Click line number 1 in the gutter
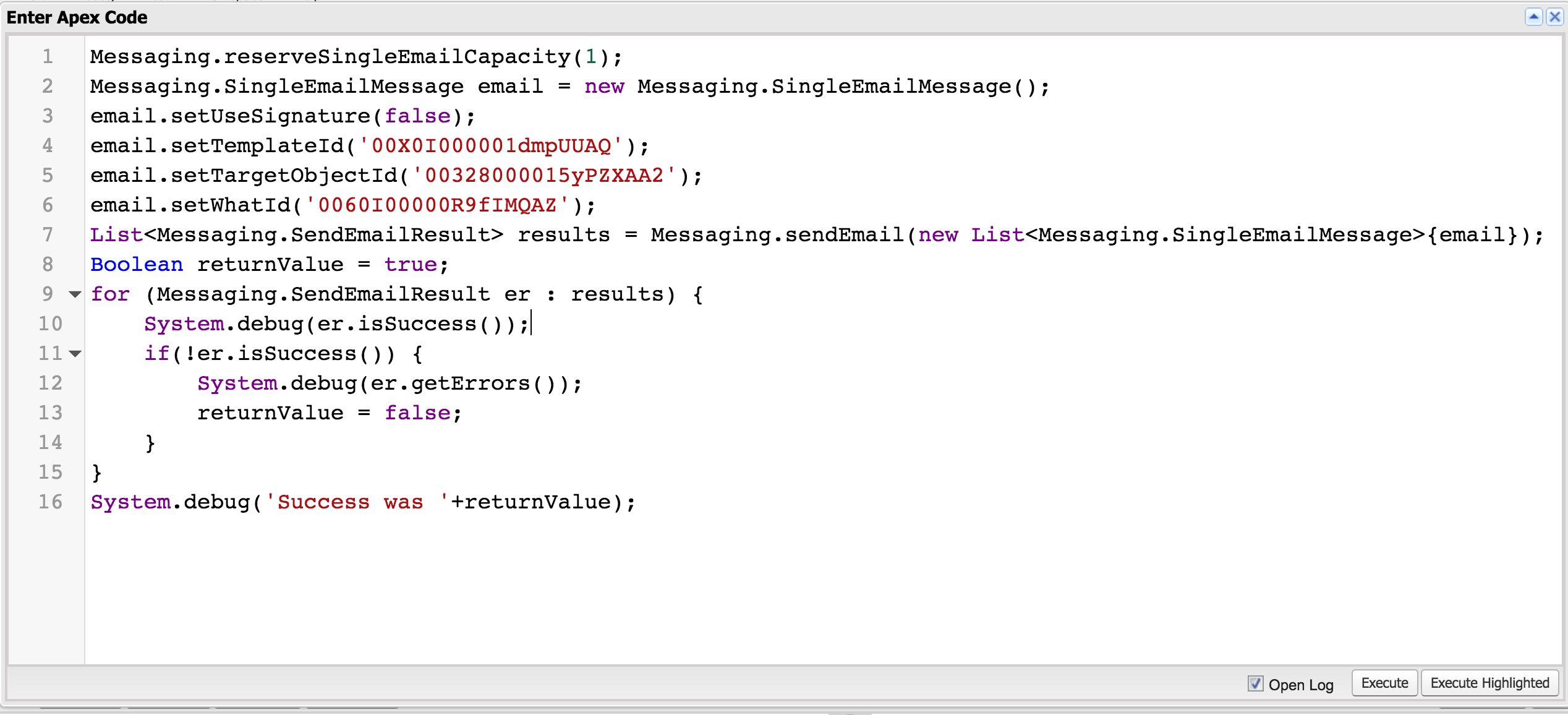The width and height of the screenshot is (1568, 715). [x=48, y=57]
